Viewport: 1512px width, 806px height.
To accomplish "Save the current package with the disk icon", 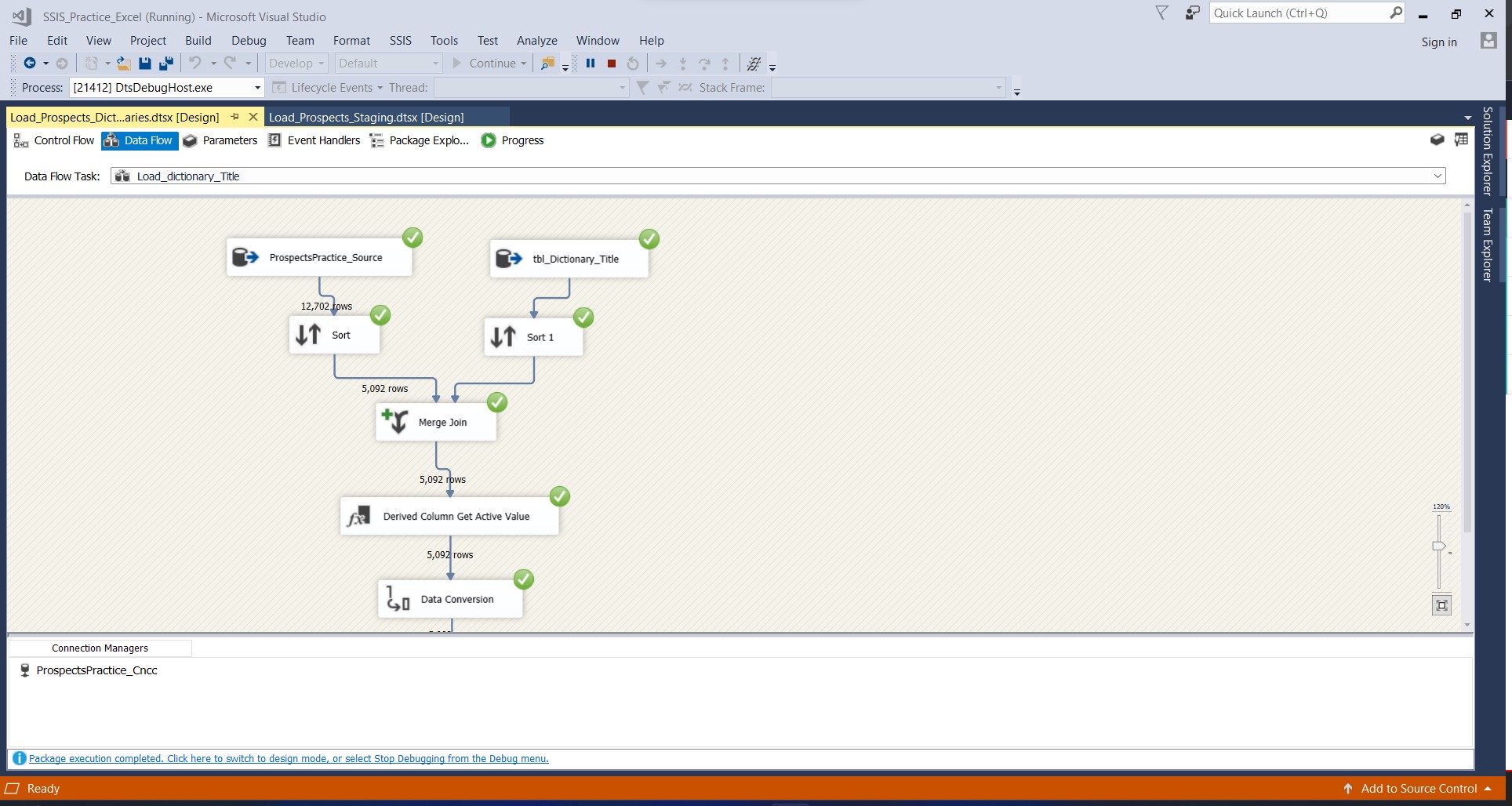I will (x=144, y=64).
